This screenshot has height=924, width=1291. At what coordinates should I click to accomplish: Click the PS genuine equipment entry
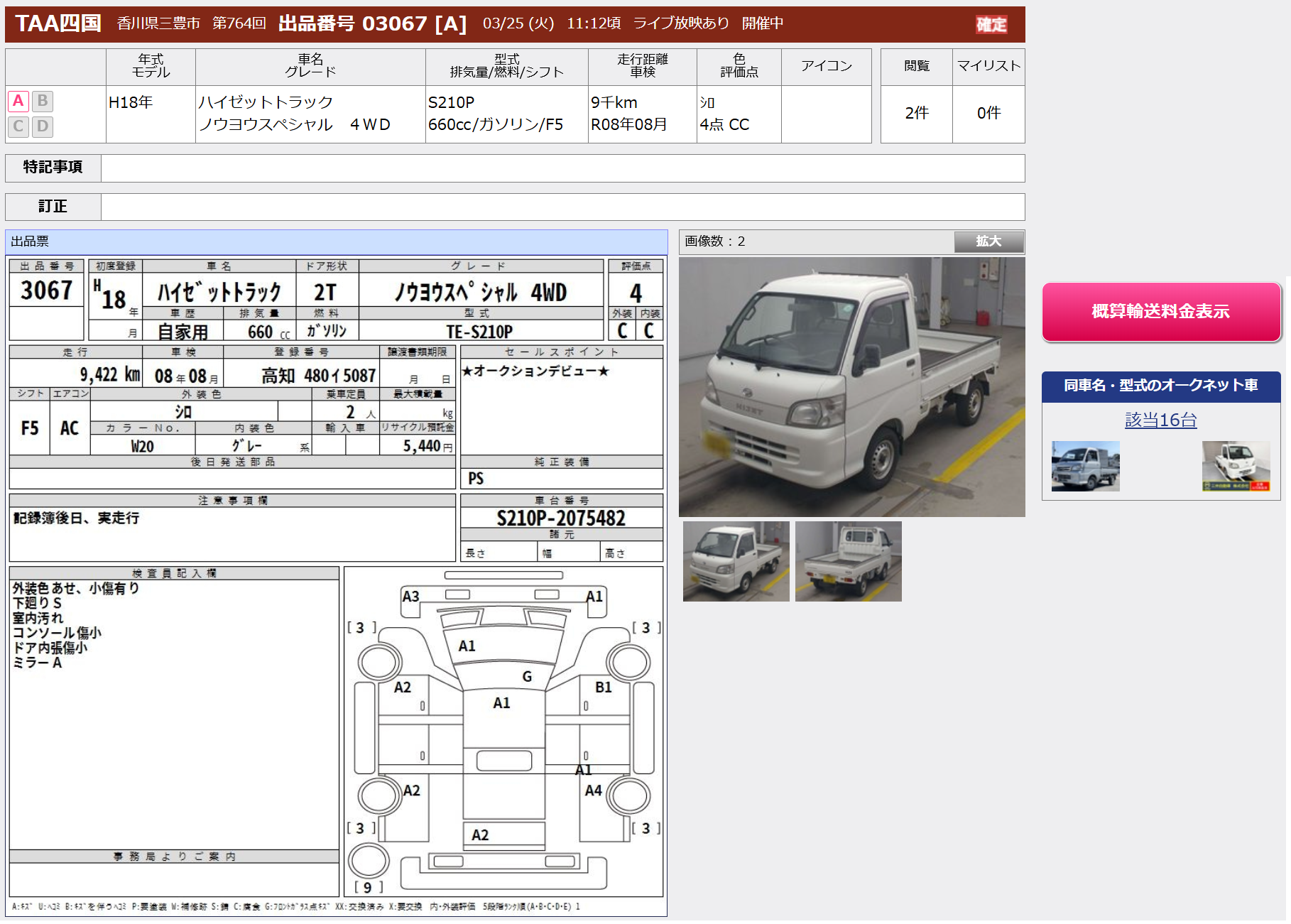point(476,479)
